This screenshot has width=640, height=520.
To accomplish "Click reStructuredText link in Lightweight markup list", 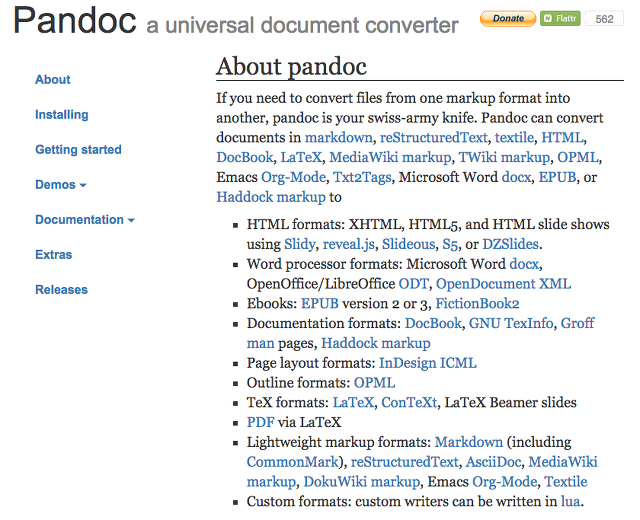I will pos(404,462).
